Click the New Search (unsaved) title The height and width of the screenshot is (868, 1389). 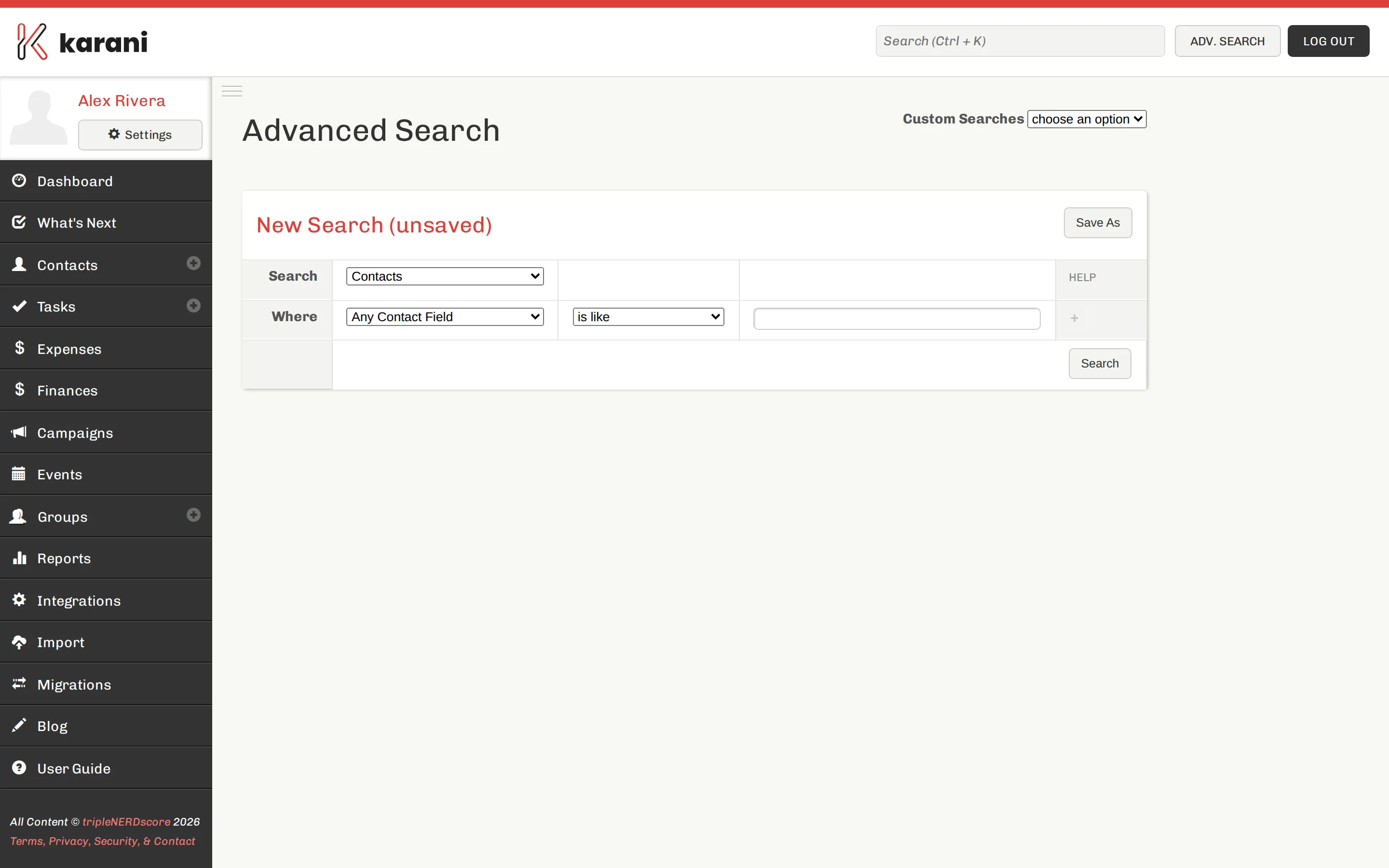click(374, 225)
